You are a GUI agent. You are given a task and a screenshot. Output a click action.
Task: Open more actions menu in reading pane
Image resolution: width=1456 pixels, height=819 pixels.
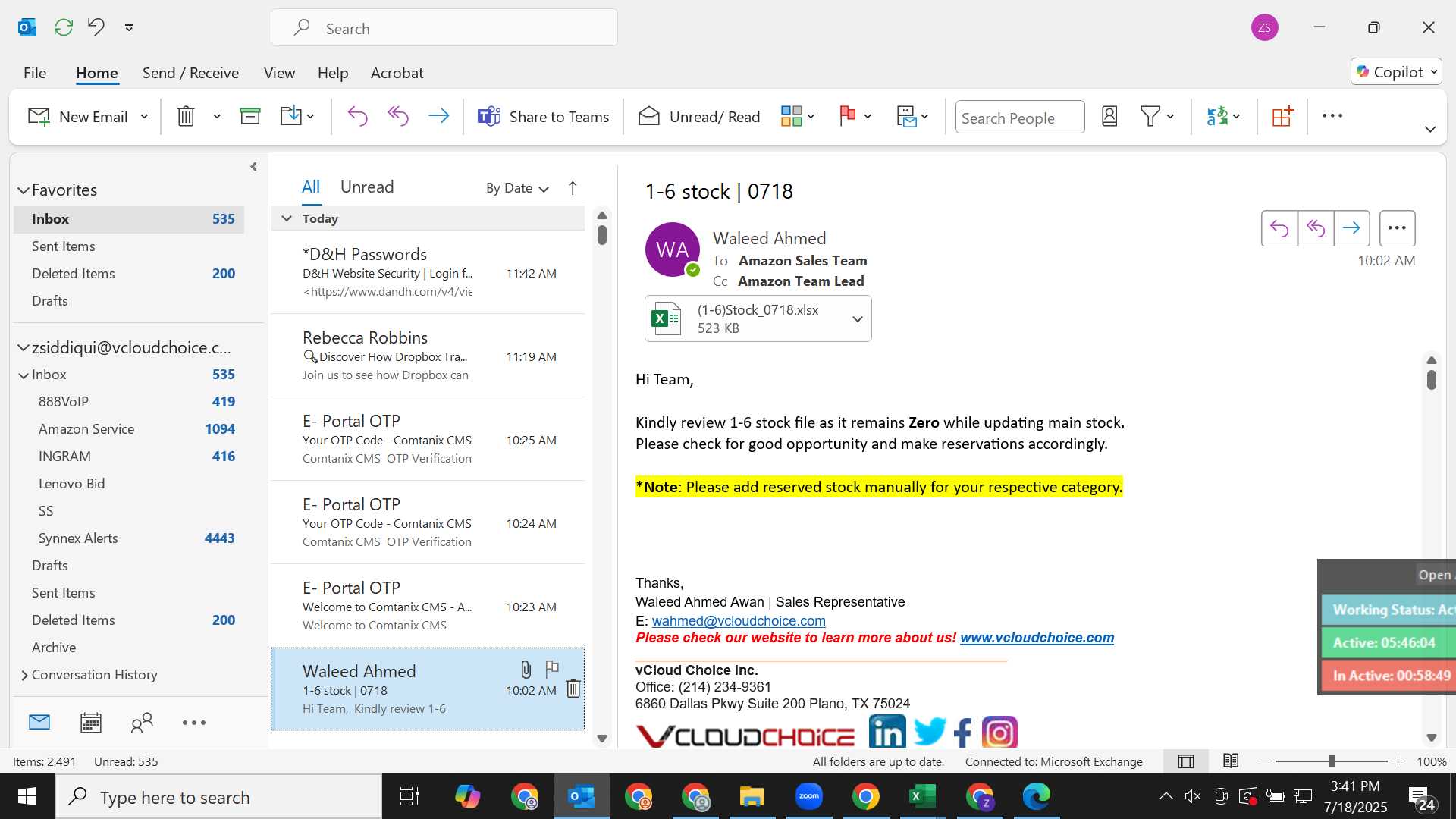pyautogui.click(x=1398, y=228)
